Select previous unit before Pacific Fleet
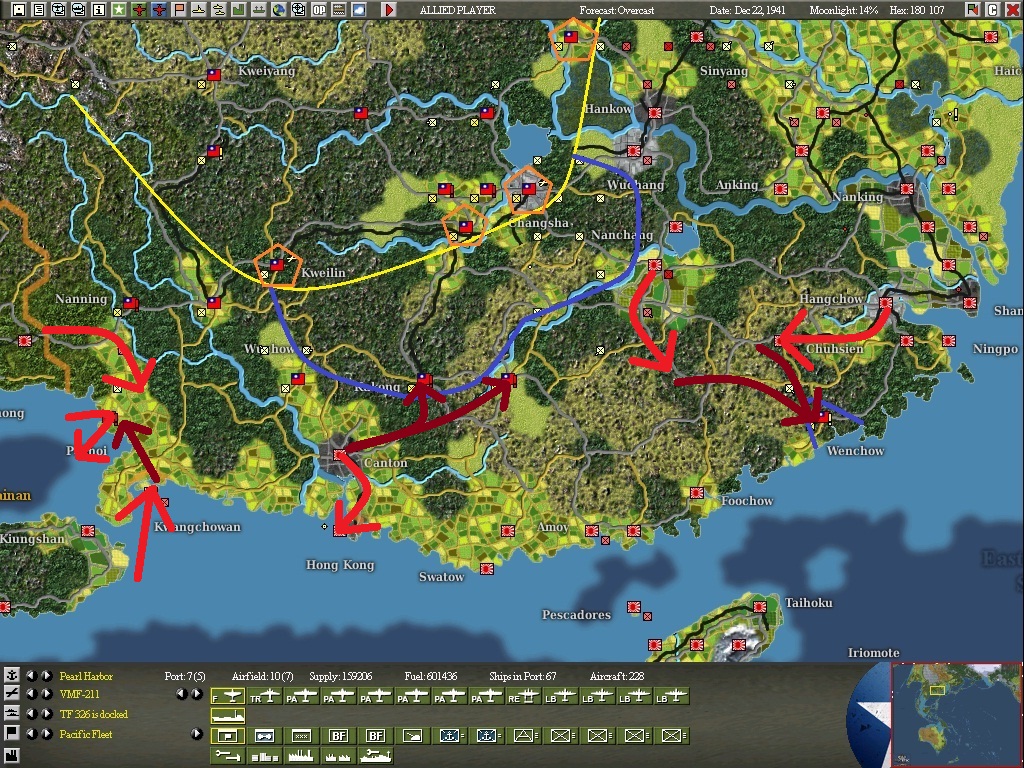 click(31, 733)
